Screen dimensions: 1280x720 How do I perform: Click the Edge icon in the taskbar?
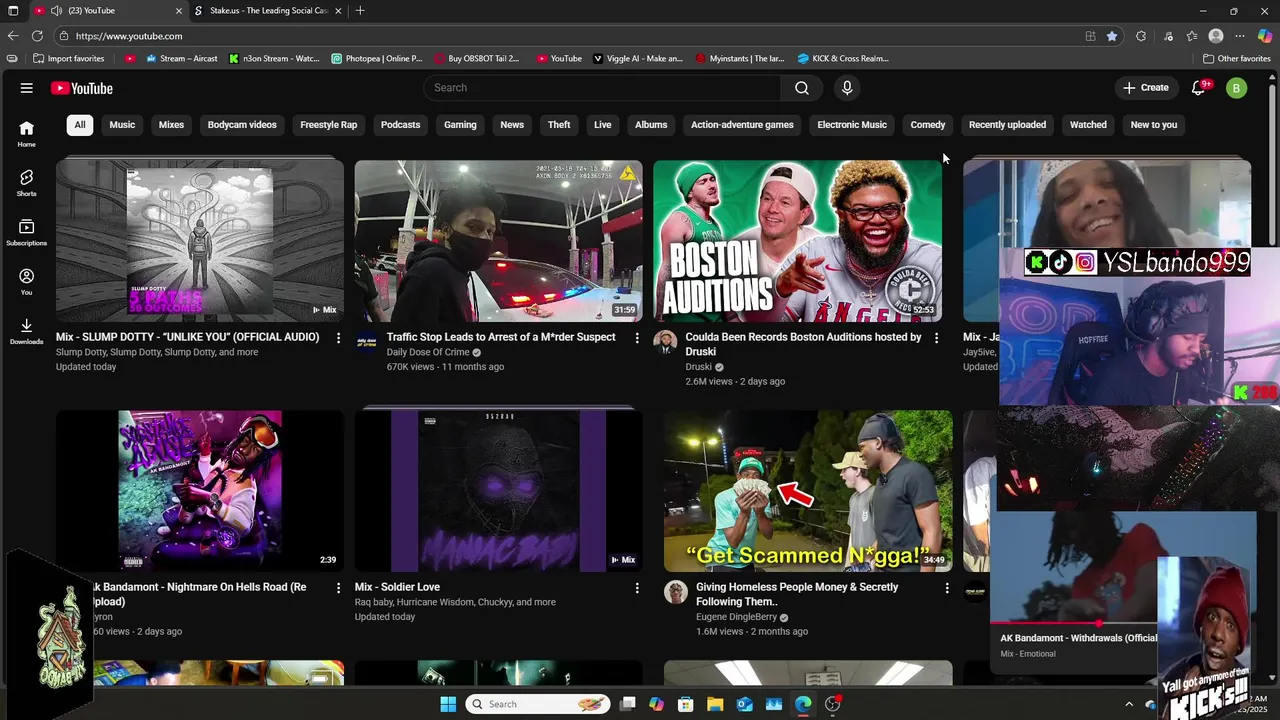(803, 704)
